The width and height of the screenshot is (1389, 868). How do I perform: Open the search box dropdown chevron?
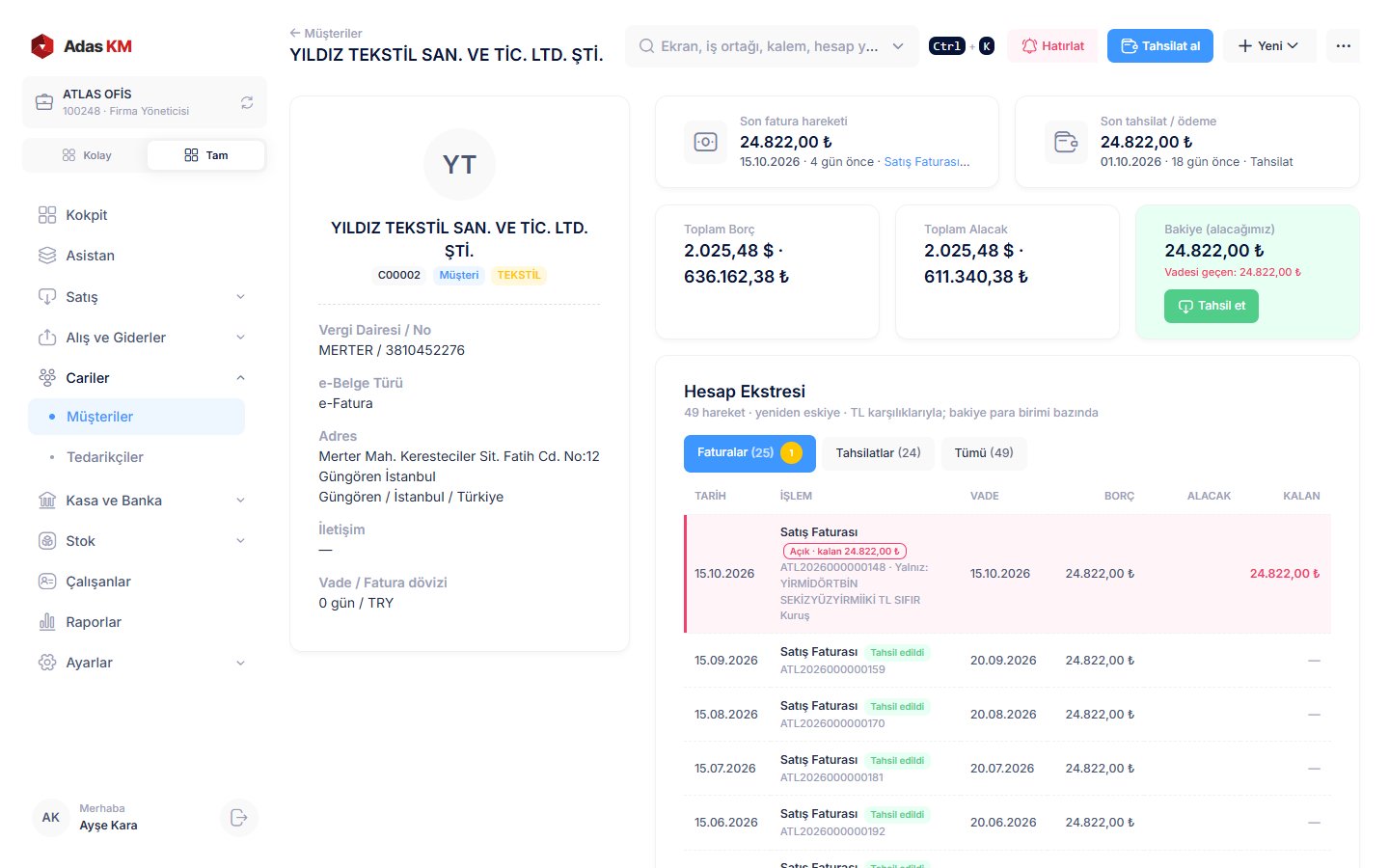click(898, 46)
